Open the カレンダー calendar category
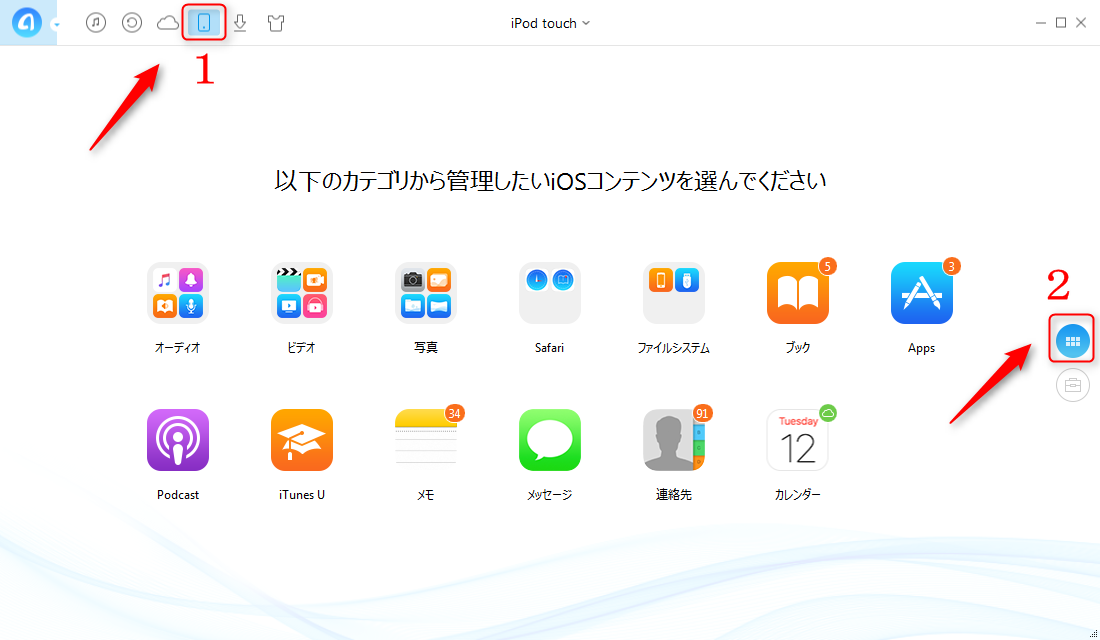 [x=798, y=440]
